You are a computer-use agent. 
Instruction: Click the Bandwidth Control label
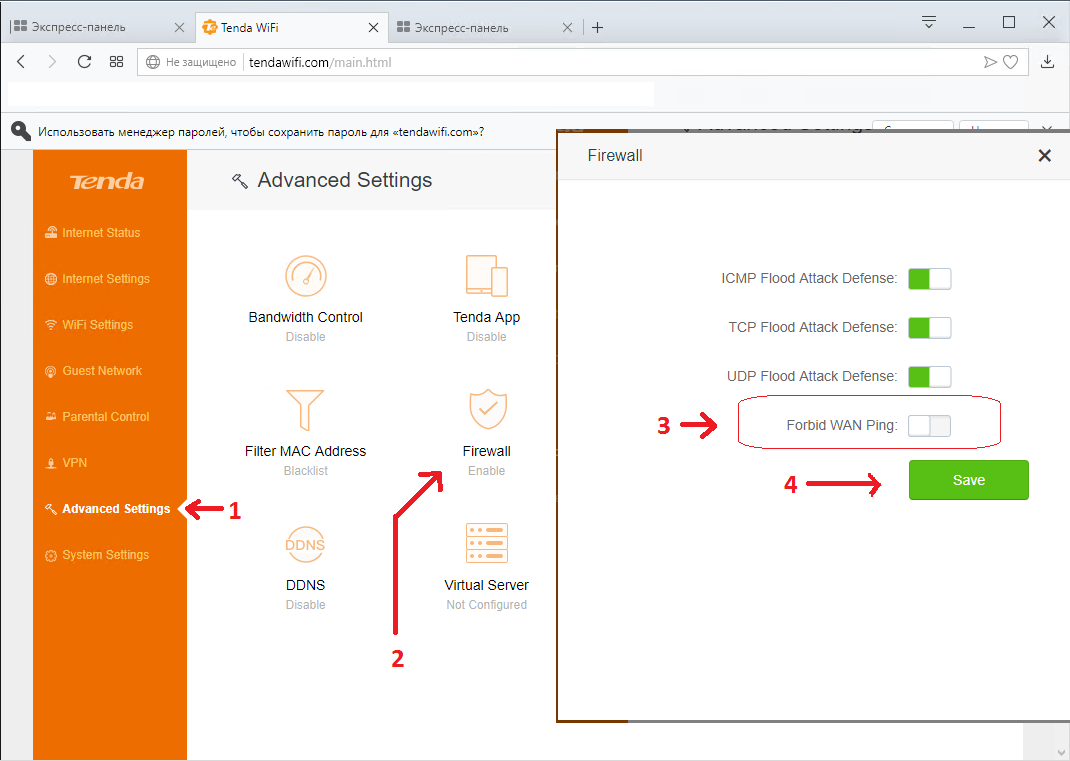click(x=306, y=317)
